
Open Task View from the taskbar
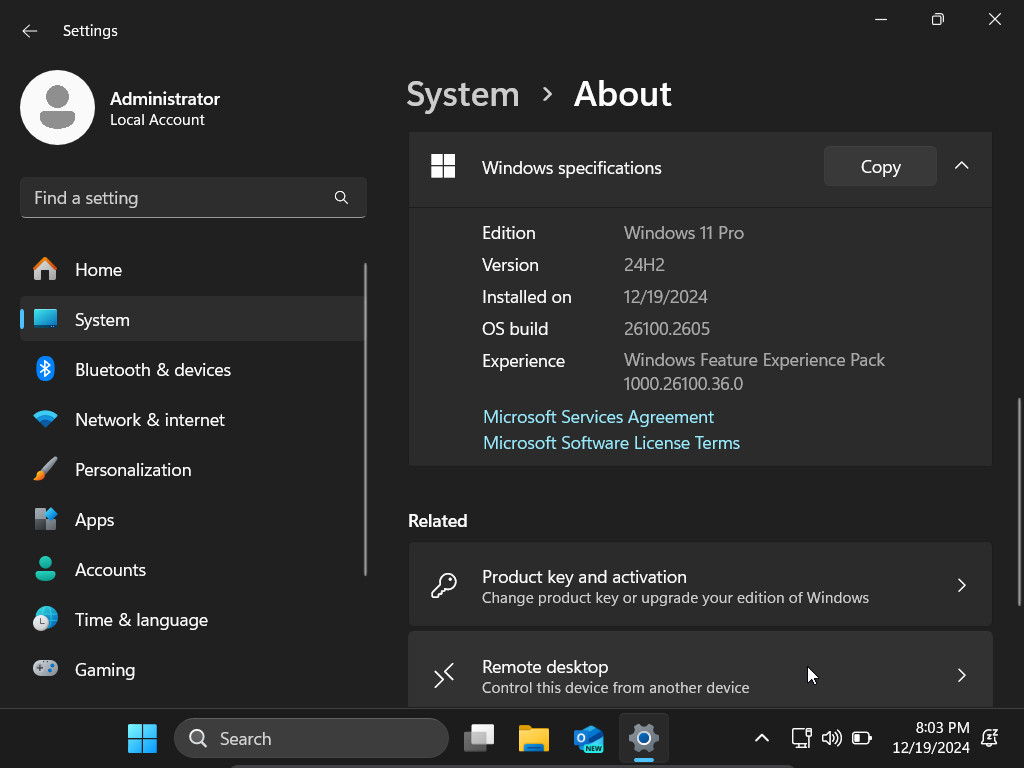tap(479, 739)
